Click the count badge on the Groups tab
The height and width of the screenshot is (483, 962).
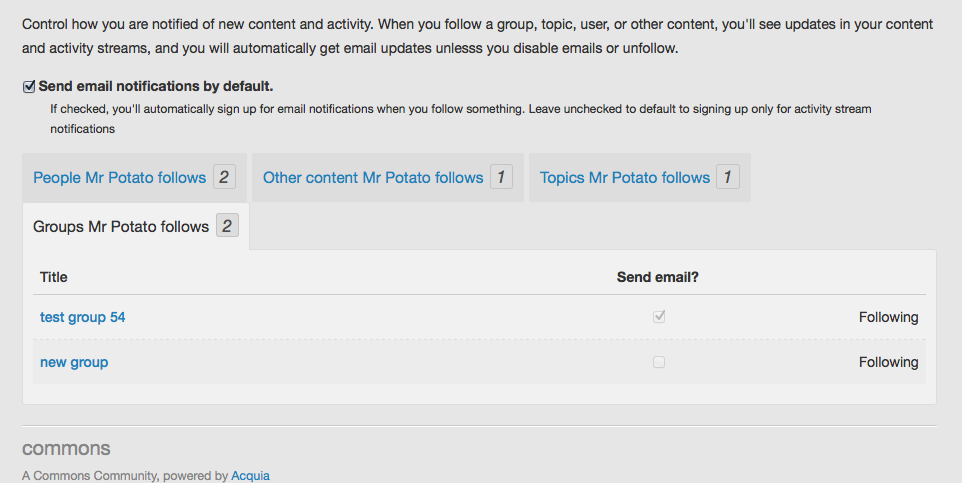227,227
